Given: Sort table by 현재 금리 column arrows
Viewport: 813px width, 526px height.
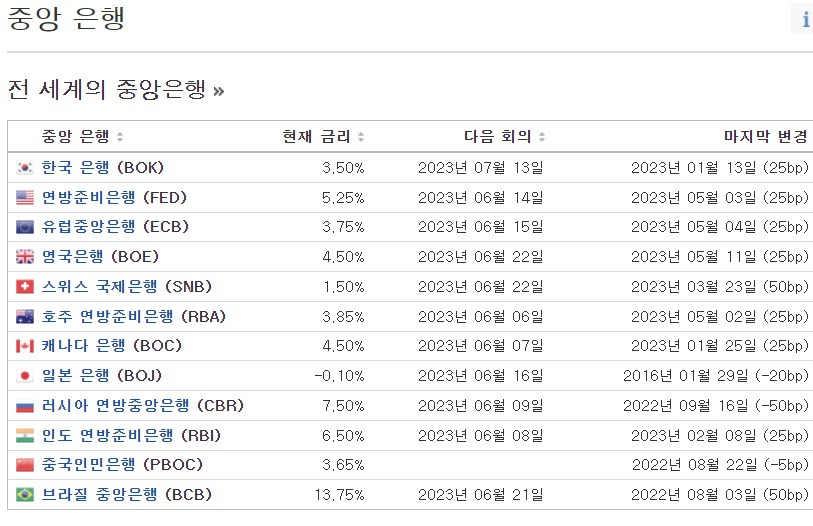Looking at the screenshot, I should [x=361, y=137].
